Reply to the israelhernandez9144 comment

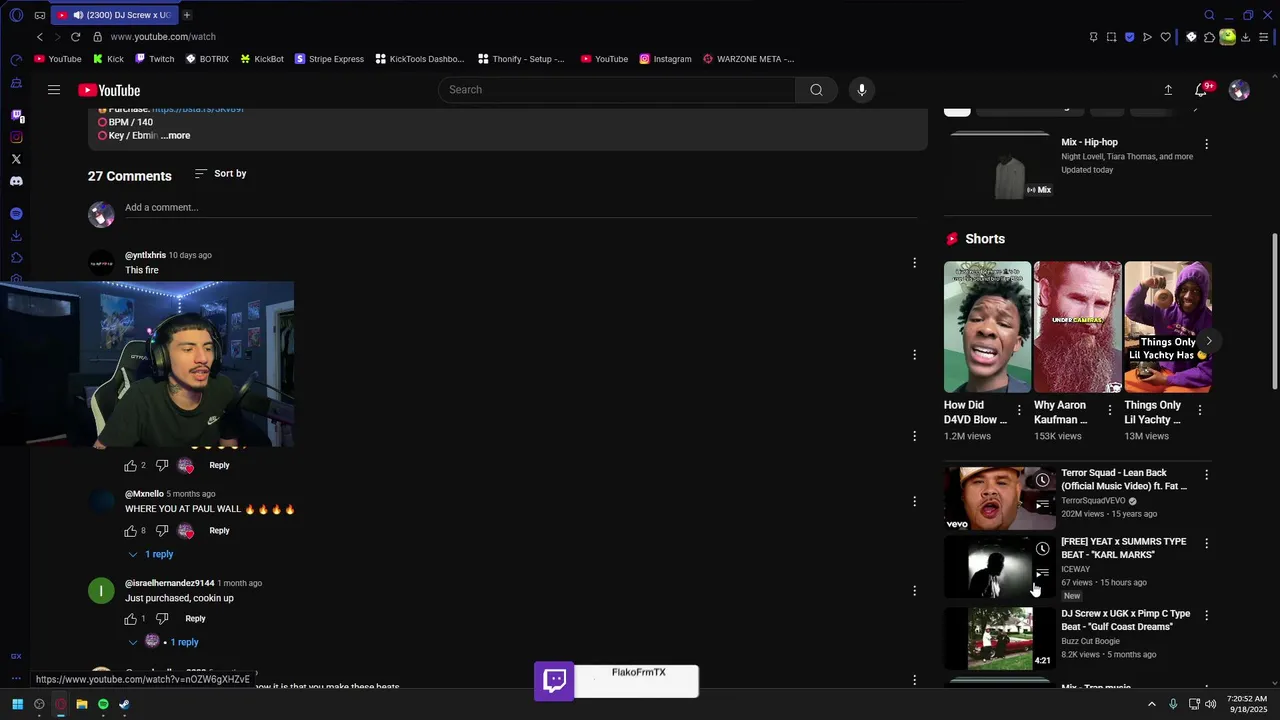coord(195,619)
